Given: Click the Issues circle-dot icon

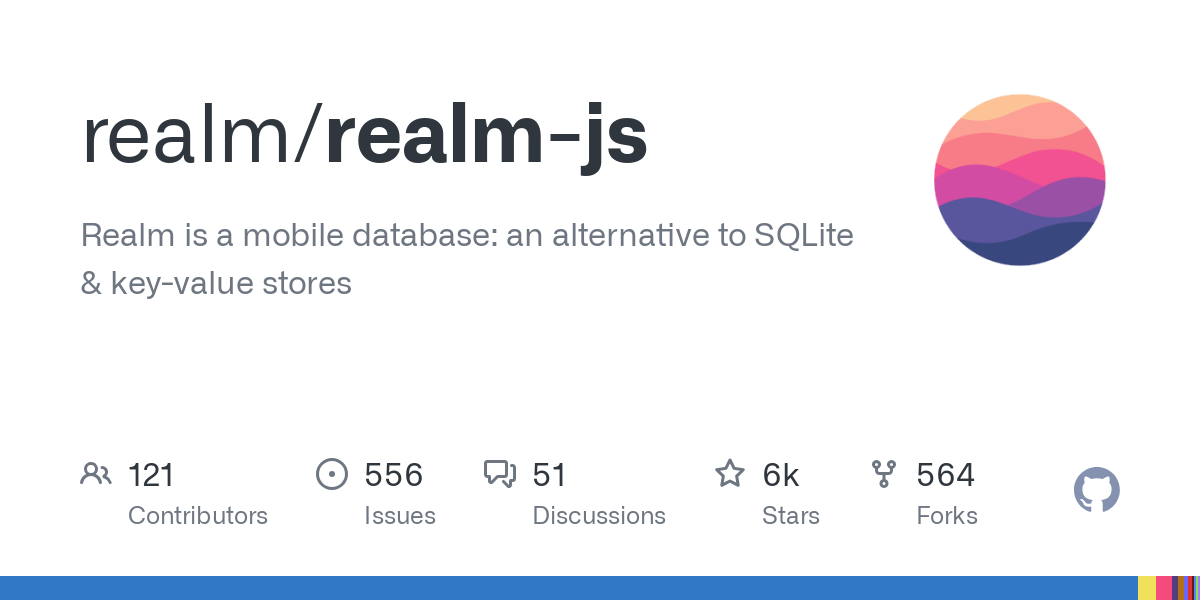Looking at the screenshot, I should click(331, 474).
